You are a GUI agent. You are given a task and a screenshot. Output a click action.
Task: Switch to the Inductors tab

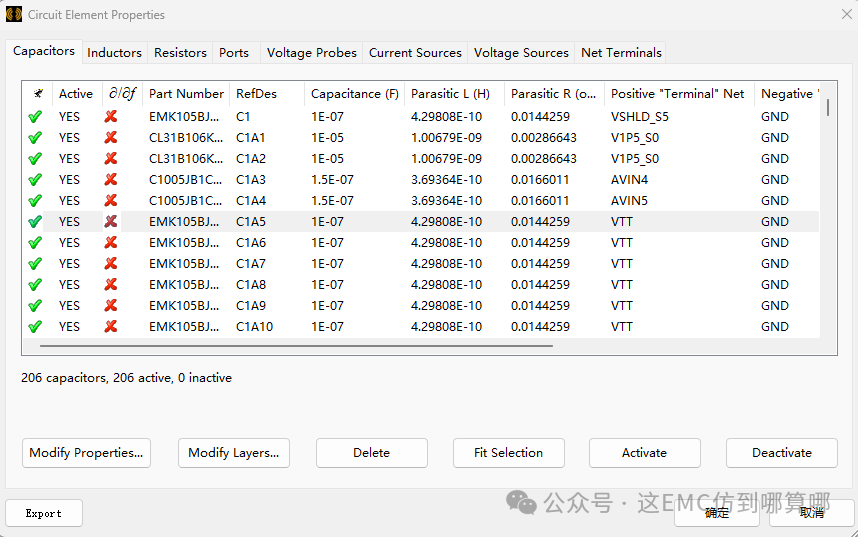(114, 53)
